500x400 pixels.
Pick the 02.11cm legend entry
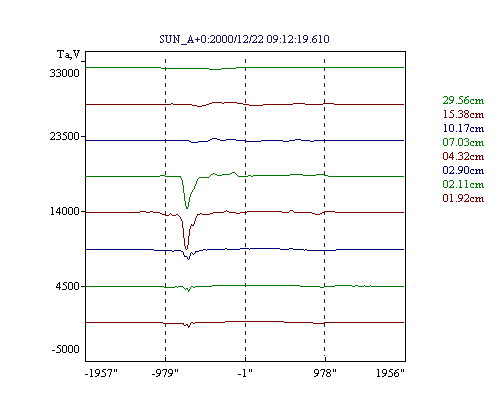click(x=463, y=184)
